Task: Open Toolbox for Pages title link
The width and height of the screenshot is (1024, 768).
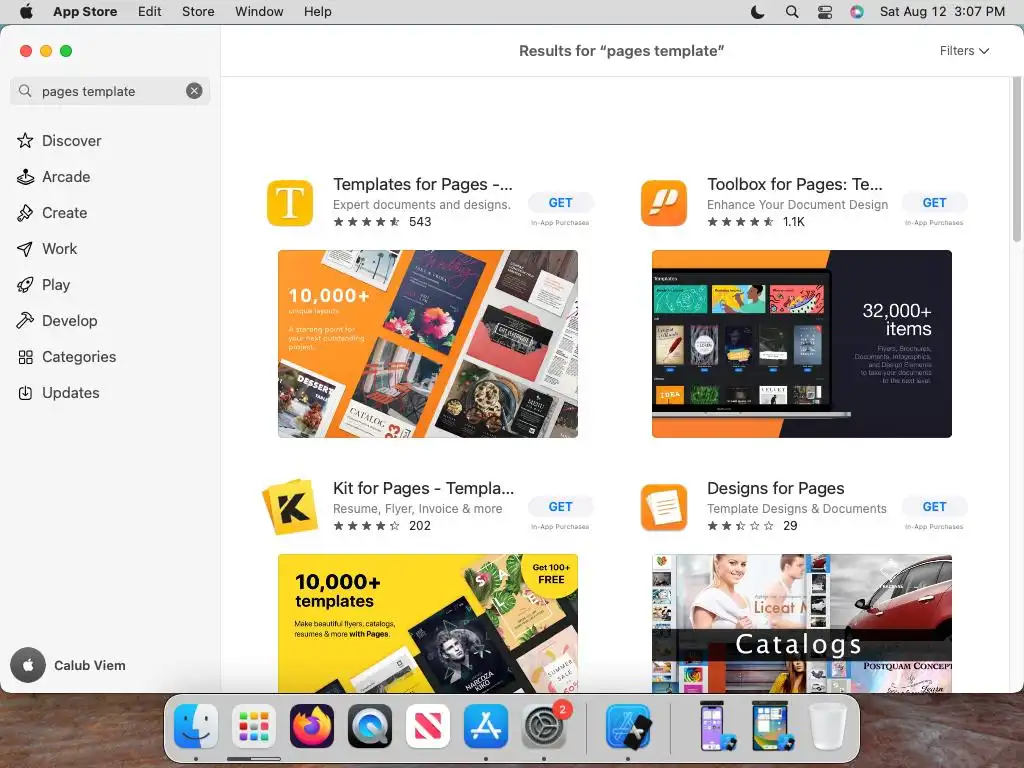Action: 794,184
